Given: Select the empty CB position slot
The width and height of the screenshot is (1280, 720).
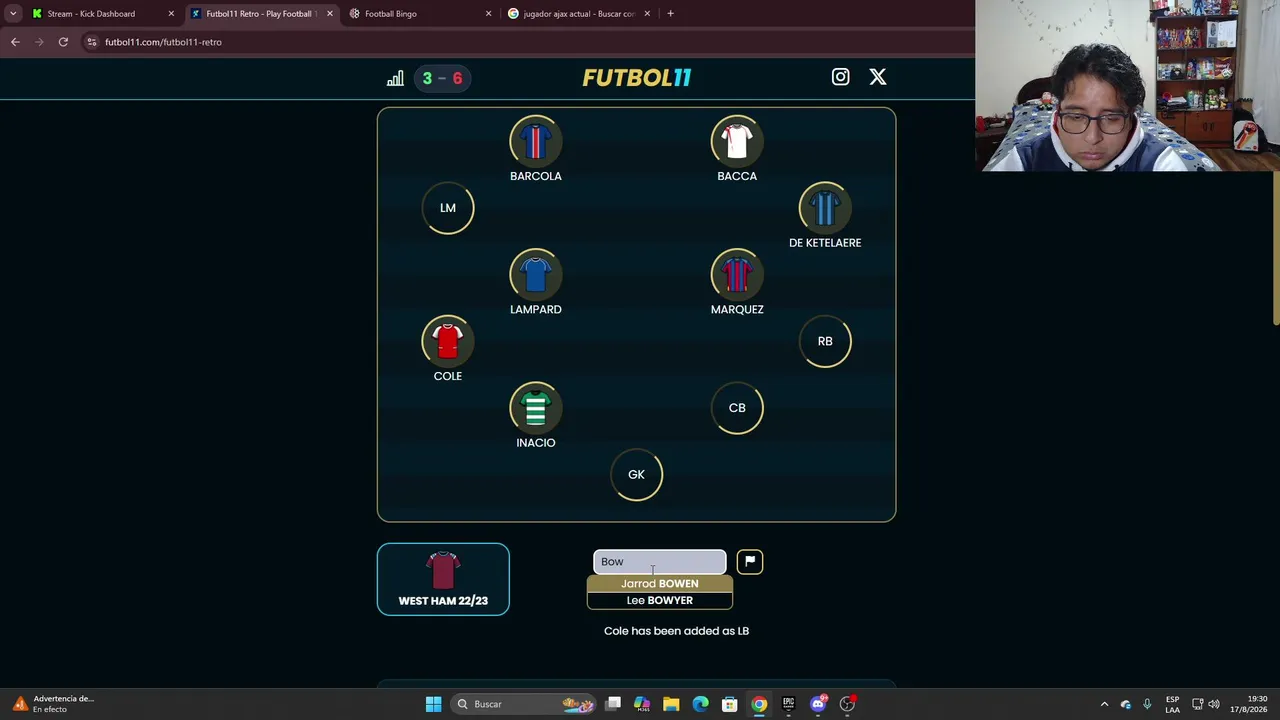Looking at the screenshot, I should click(737, 408).
